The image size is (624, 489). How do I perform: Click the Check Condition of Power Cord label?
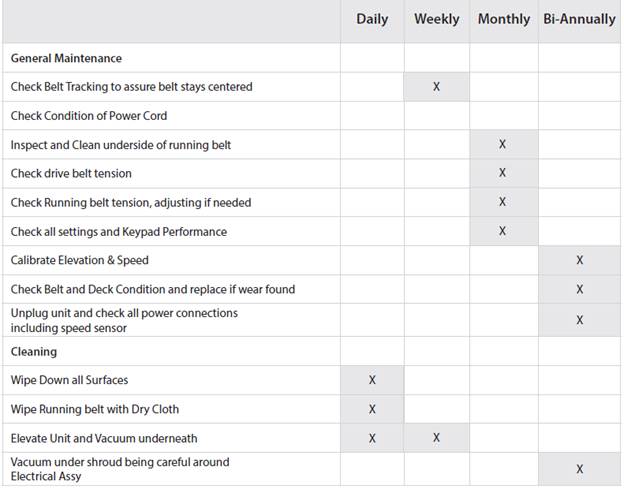89,116
